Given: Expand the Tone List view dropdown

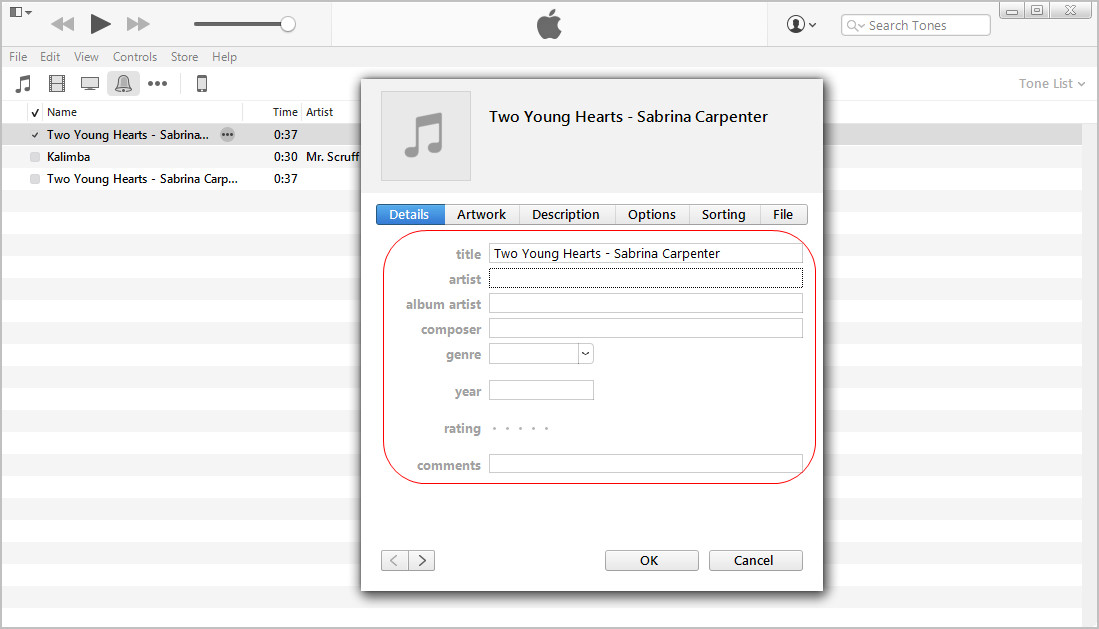Looking at the screenshot, I should coord(1051,83).
